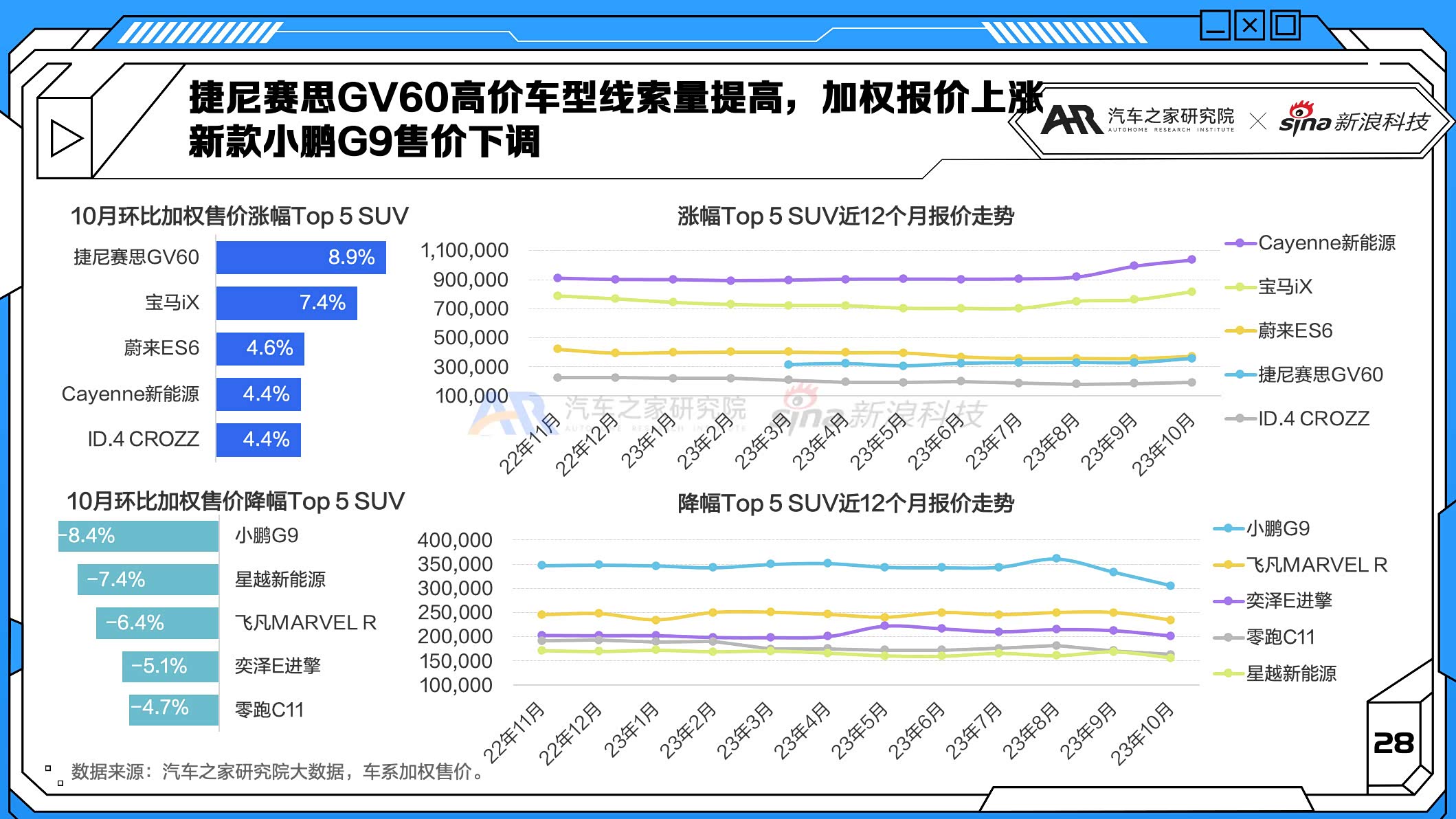
Task: Click Cayenne line's 23年10月 data point
Action: [x=1191, y=260]
